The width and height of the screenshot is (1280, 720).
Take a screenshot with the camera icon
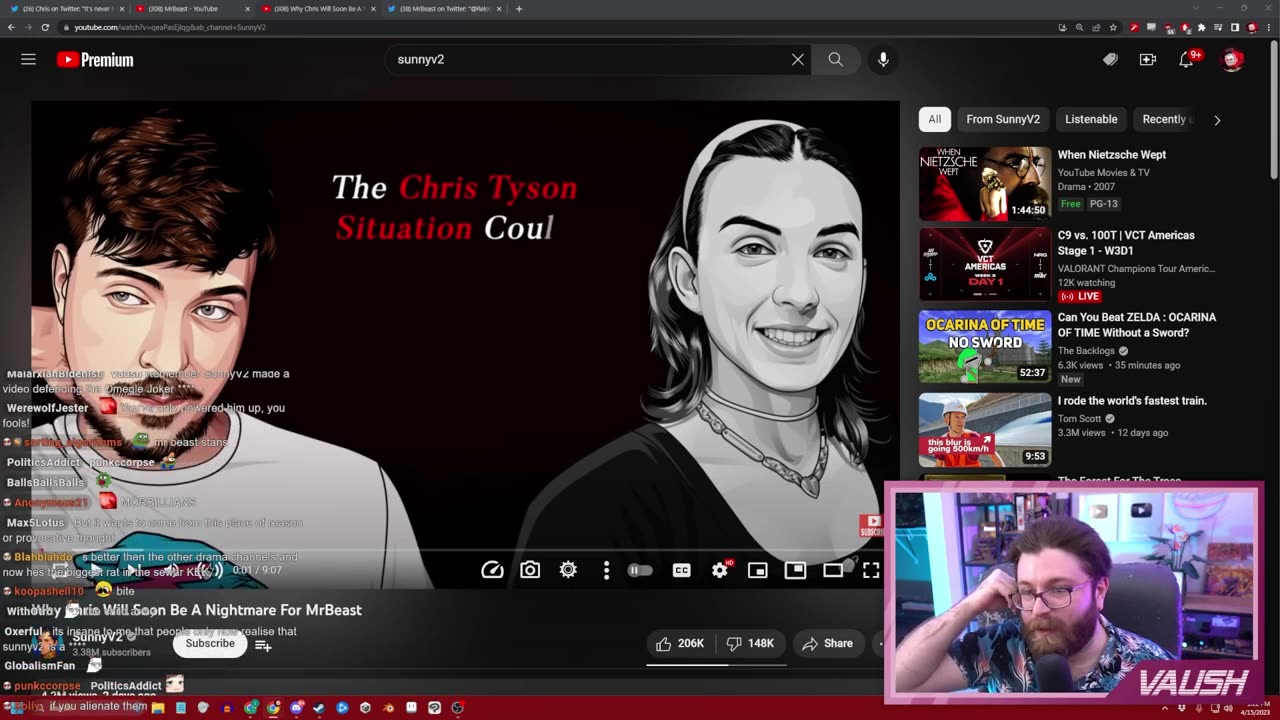[530, 570]
